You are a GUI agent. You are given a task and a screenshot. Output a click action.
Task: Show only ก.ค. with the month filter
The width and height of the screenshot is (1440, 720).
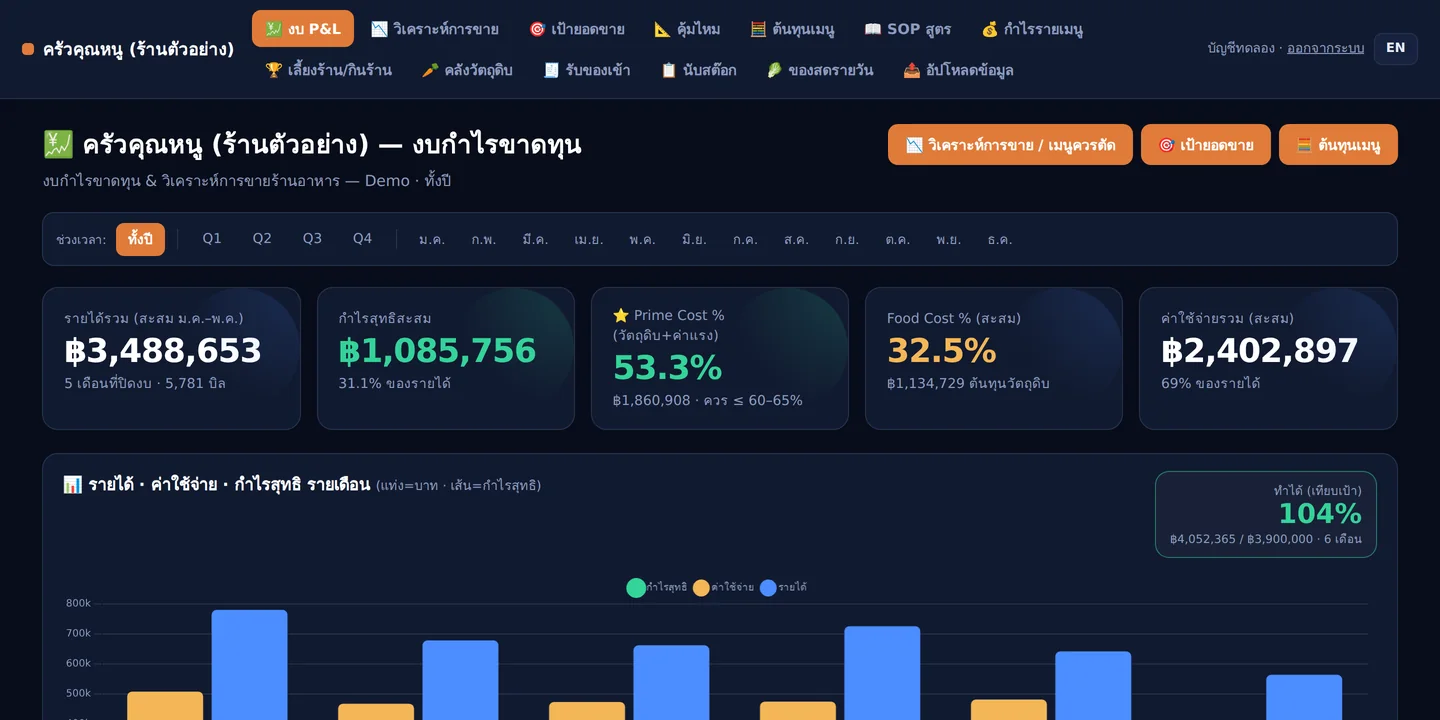745,240
